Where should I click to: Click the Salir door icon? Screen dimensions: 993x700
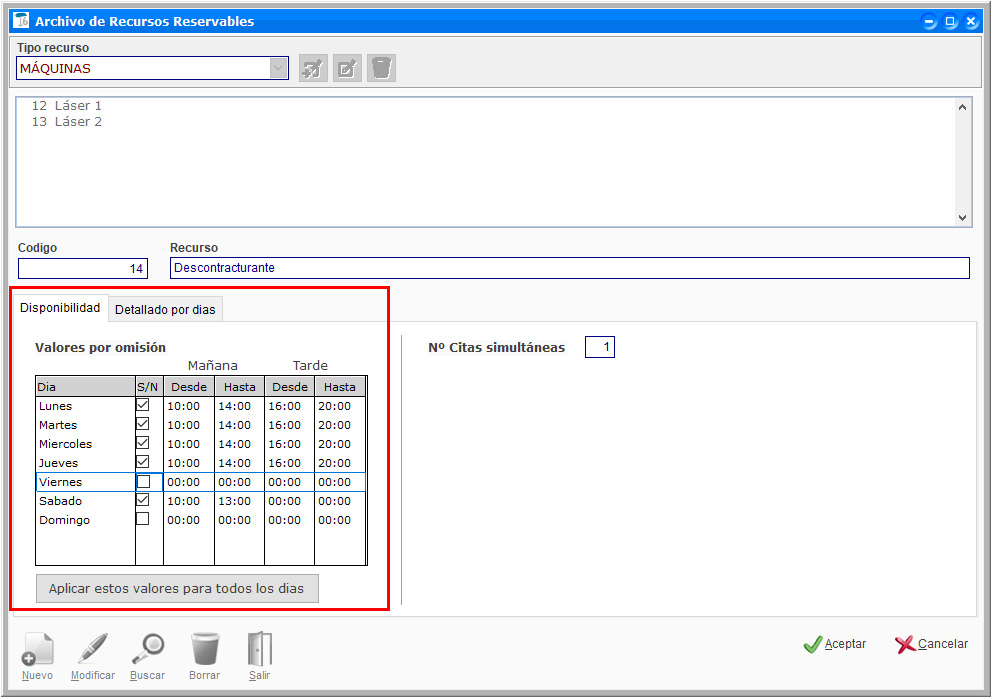[x=260, y=649]
